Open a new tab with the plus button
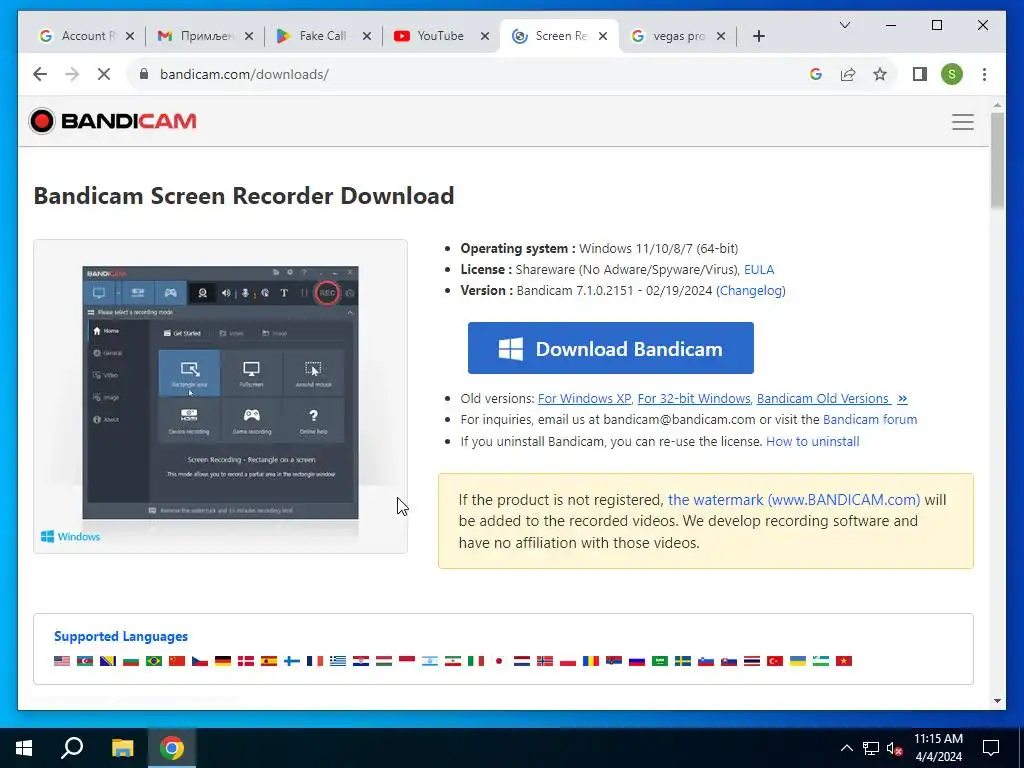Viewport: 1024px width, 768px height. (758, 36)
